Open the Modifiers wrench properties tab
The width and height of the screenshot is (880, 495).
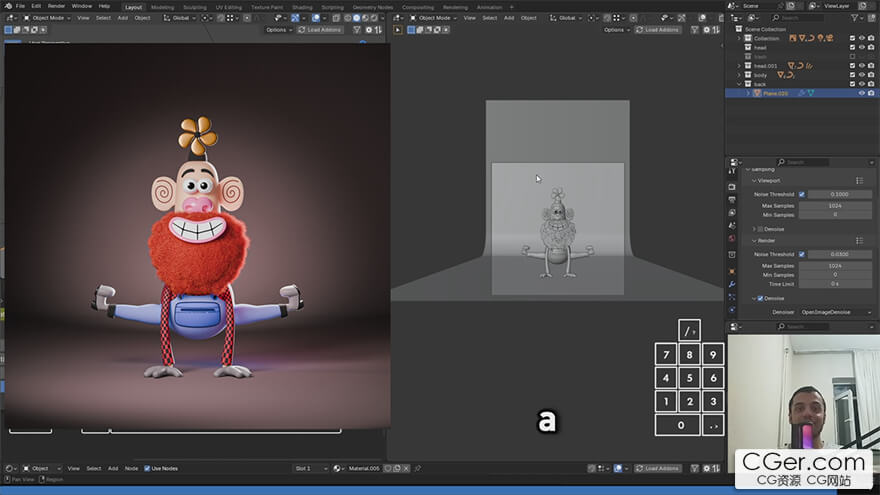(x=732, y=285)
